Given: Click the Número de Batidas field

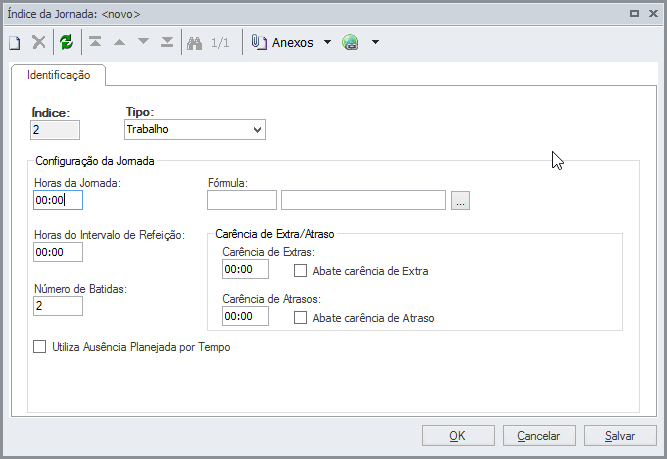Looking at the screenshot, I should point(58,306).
